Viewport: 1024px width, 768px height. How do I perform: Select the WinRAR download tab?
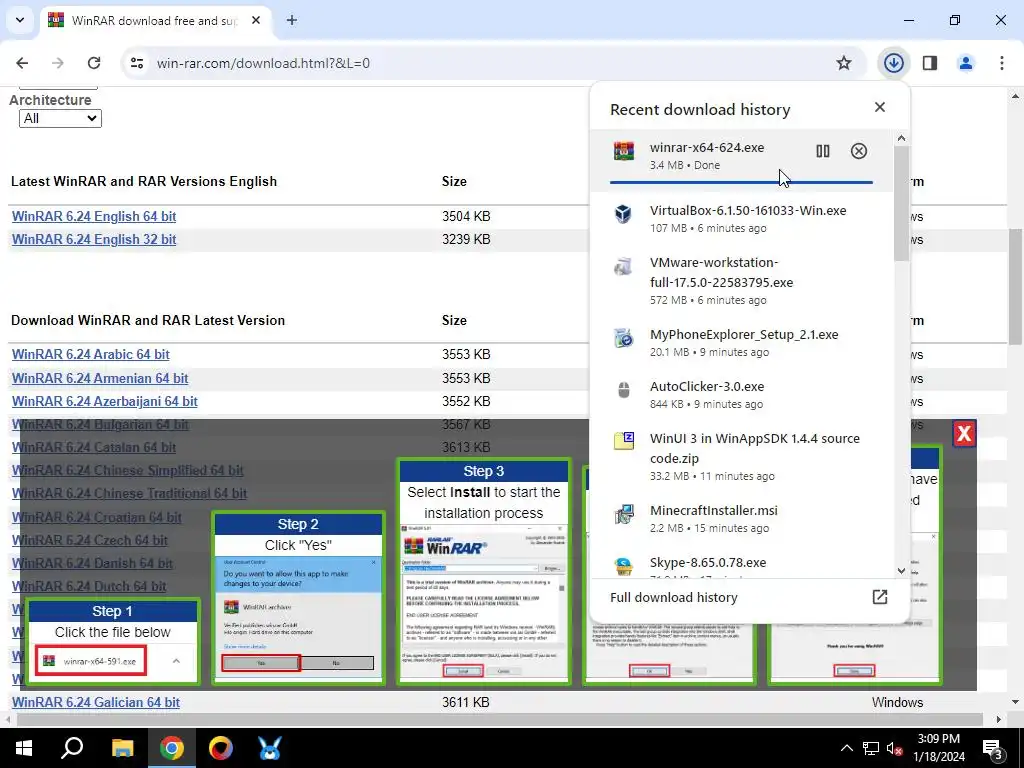[x=157, y=21]
